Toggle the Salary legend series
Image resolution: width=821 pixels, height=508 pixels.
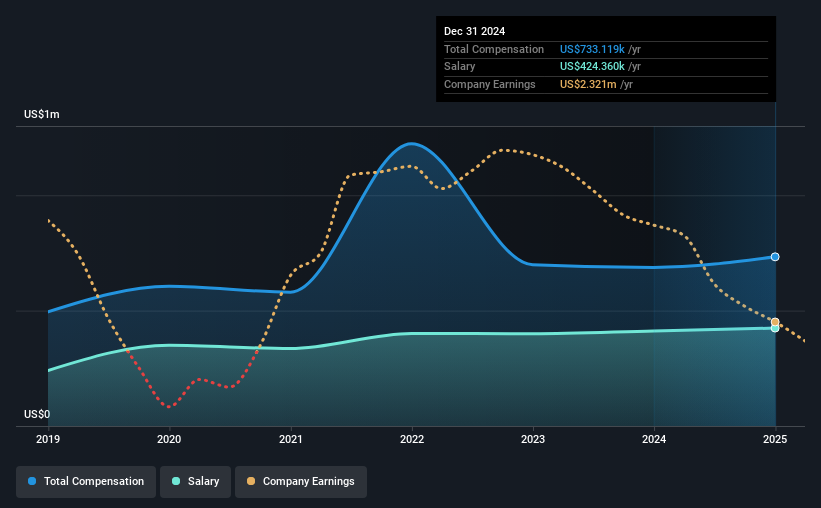tap(195, 481)
